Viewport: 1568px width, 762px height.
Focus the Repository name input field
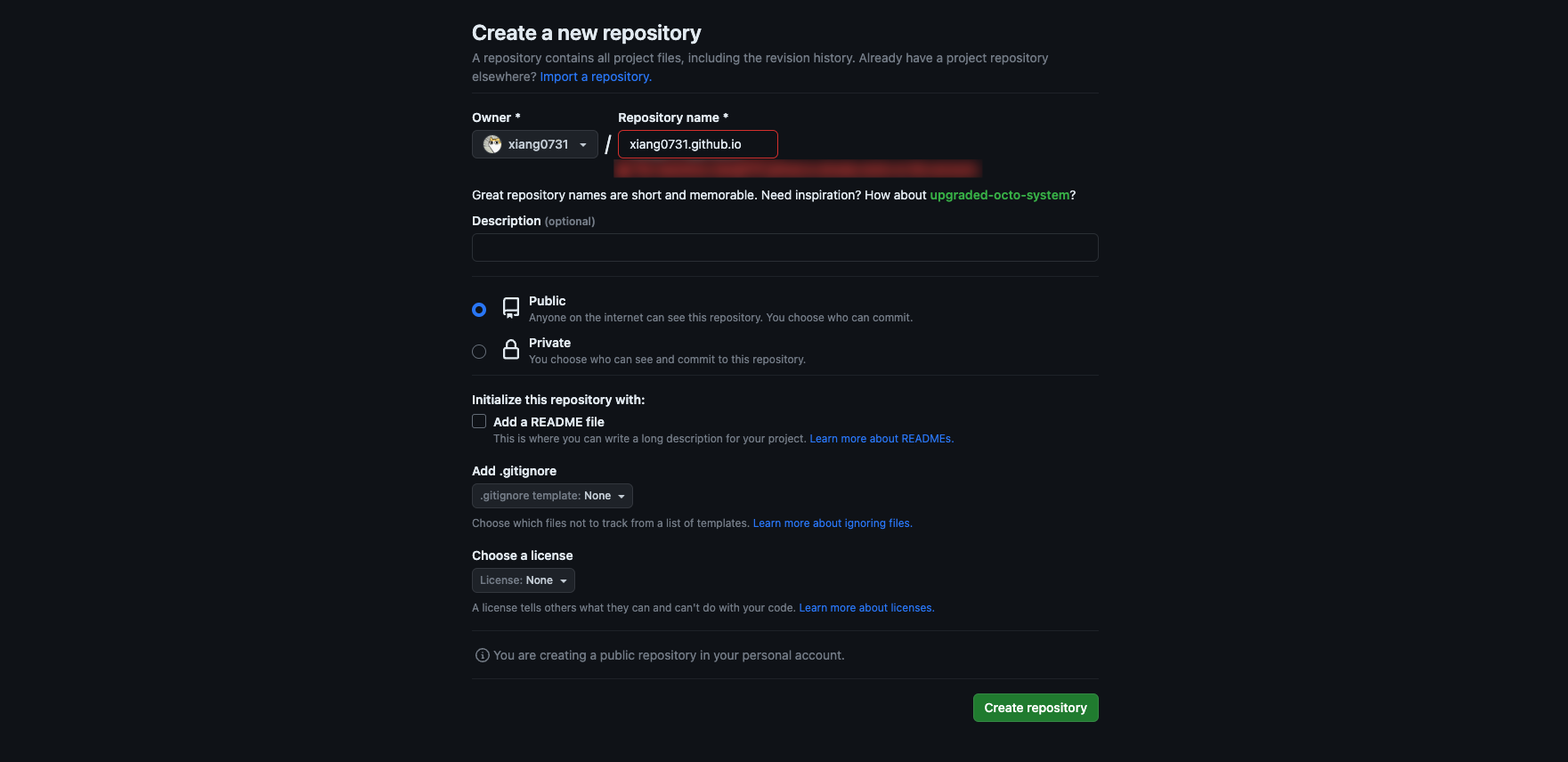(x=697, y=144)
